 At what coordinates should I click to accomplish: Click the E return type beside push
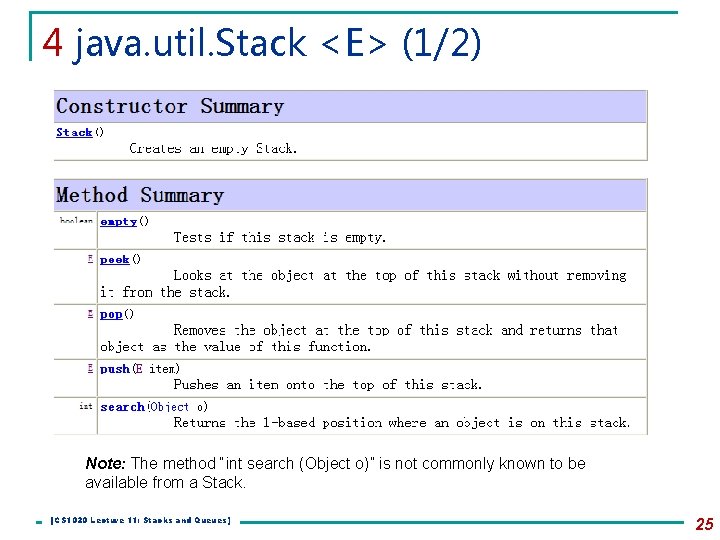pos(90,369)
